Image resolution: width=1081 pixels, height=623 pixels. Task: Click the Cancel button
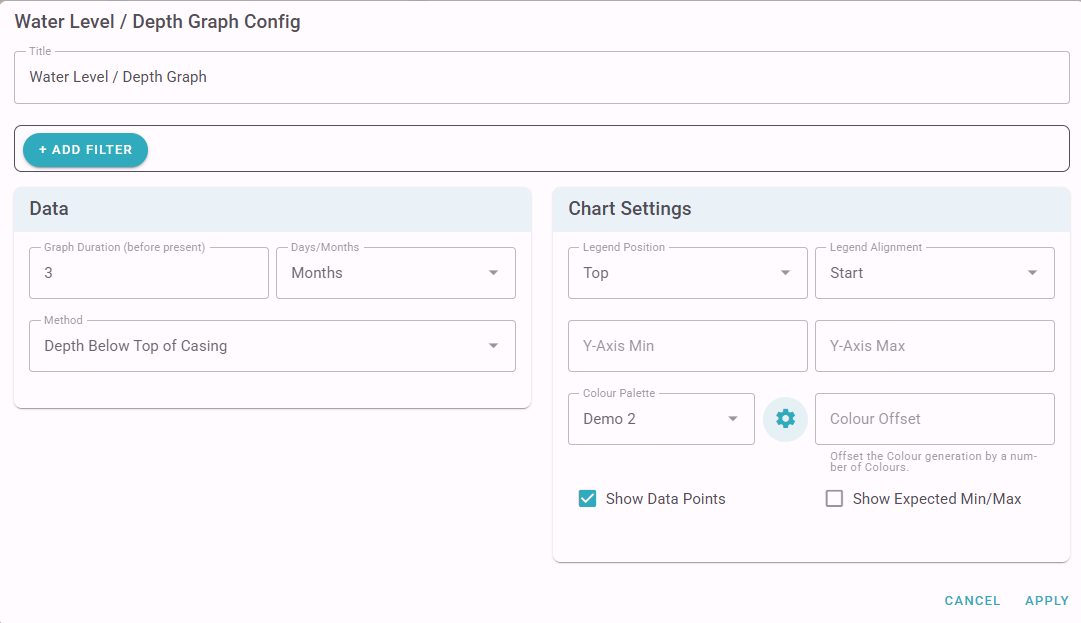972,601
